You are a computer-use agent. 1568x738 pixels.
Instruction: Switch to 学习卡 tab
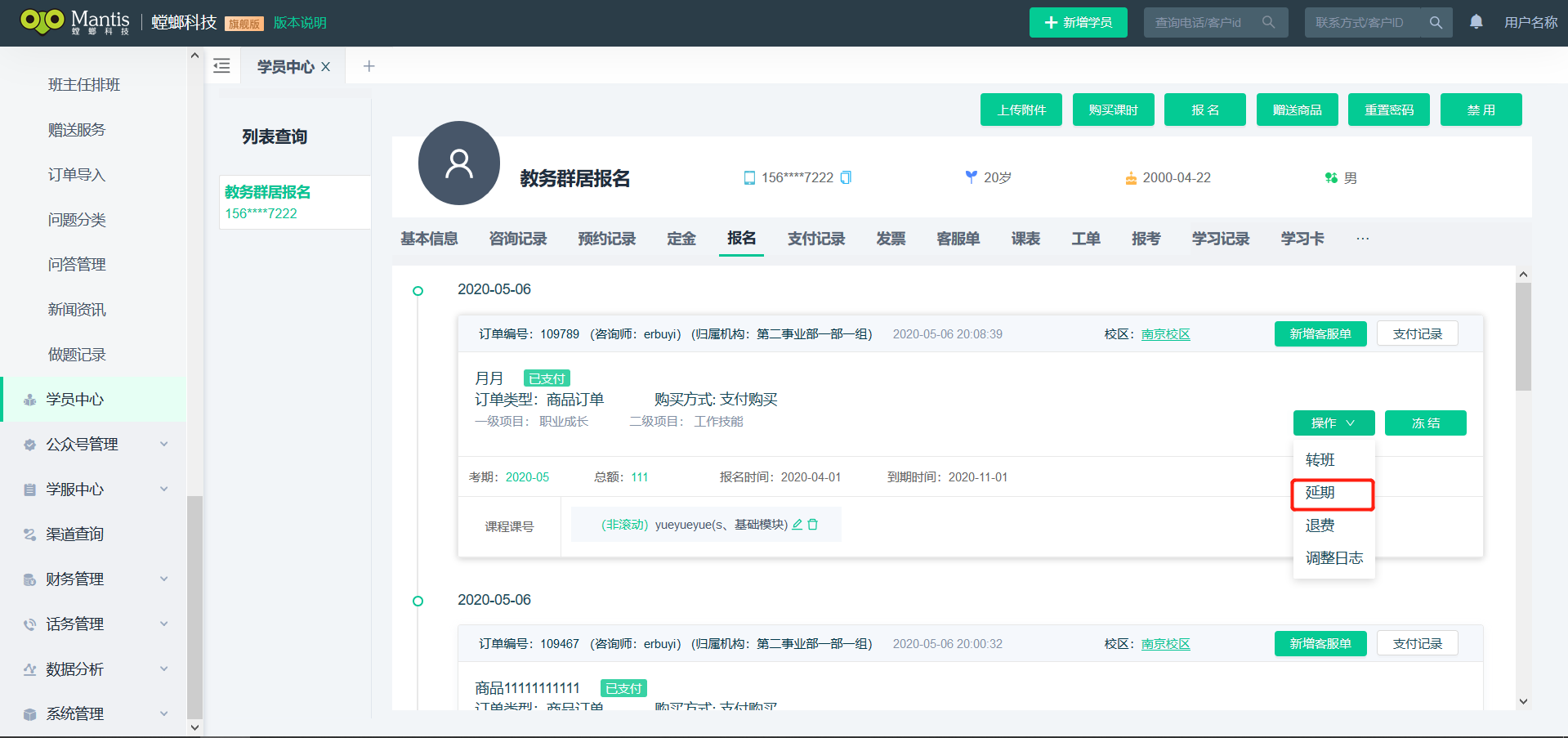[1302, 239]
